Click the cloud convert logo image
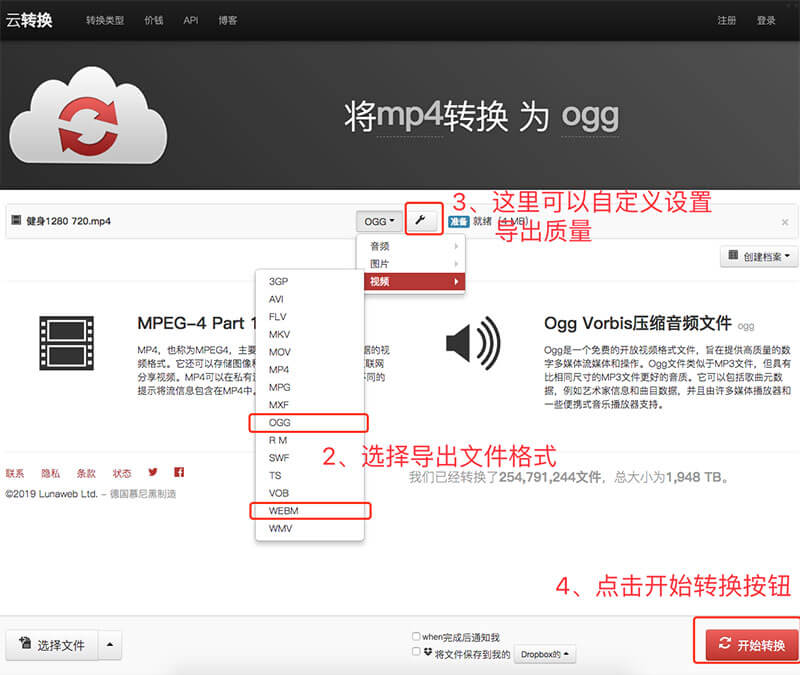 tap(88, 115)
